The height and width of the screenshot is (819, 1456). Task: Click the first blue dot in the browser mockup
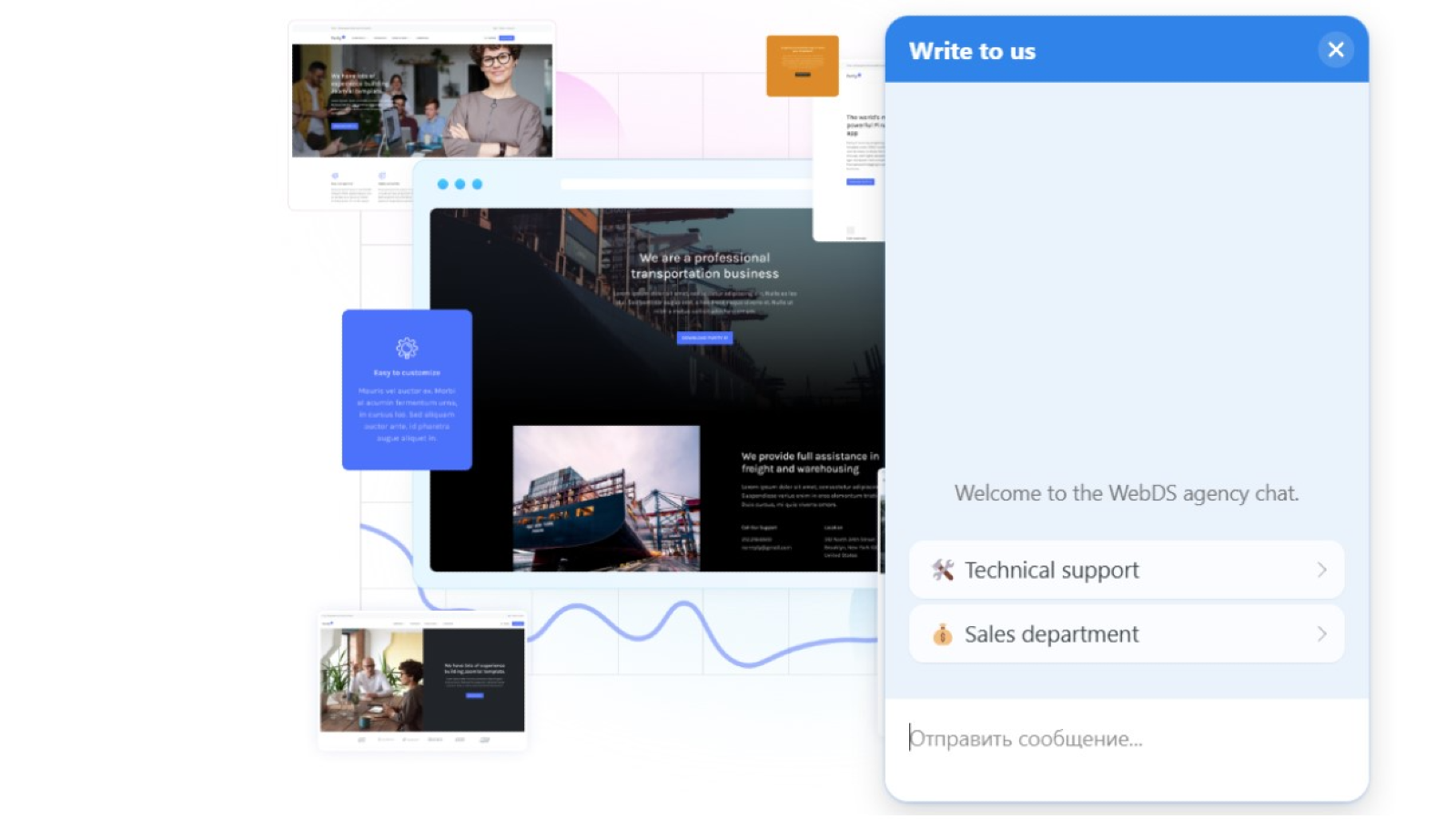pyautogui.click(x=443, y=184)
